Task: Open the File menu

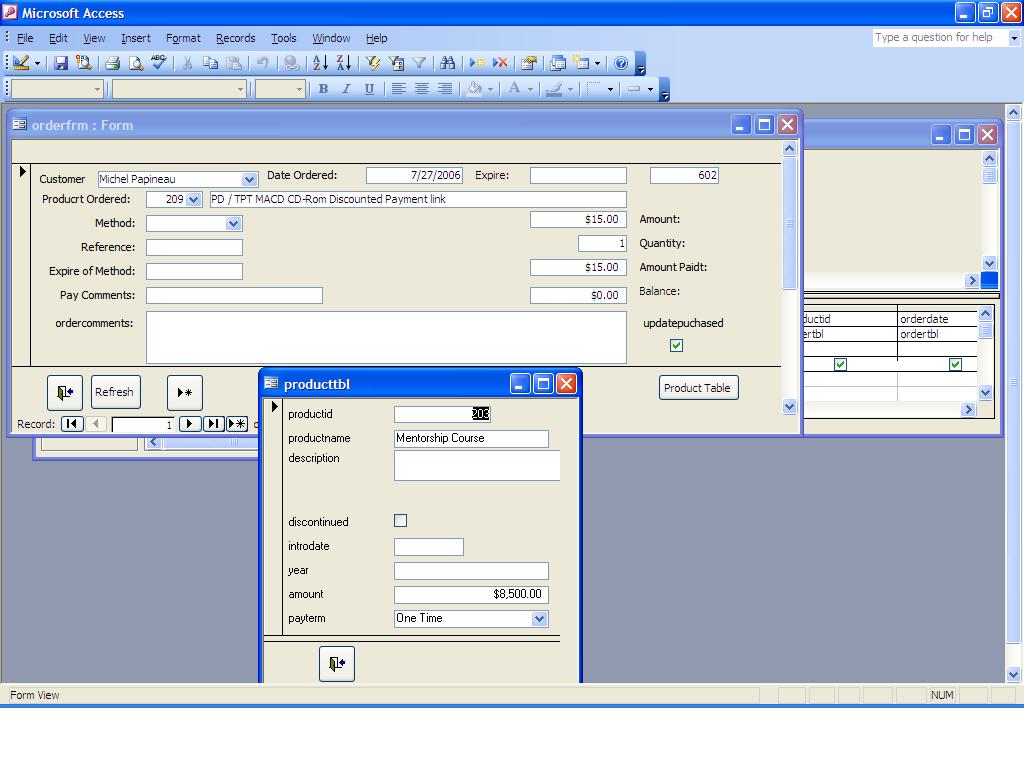Action: click(25, 38)
